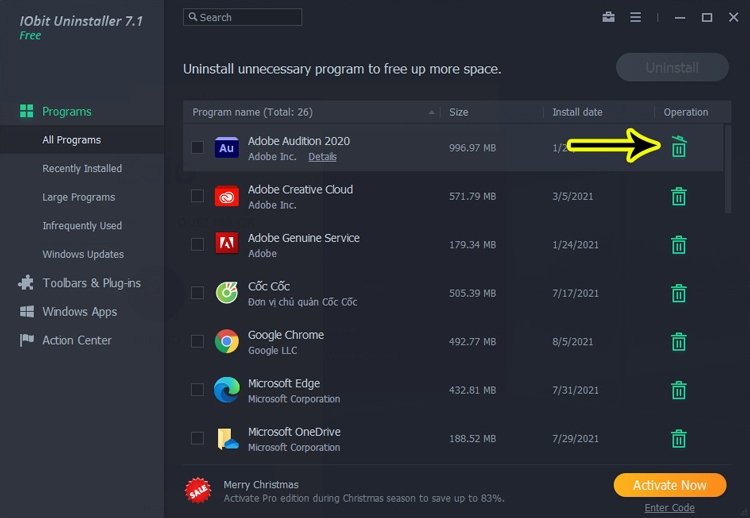Check the box beside Cốc Cốc
Image resolution: width=750 pixels, height=518 pixels.
[x=197, y=293]
